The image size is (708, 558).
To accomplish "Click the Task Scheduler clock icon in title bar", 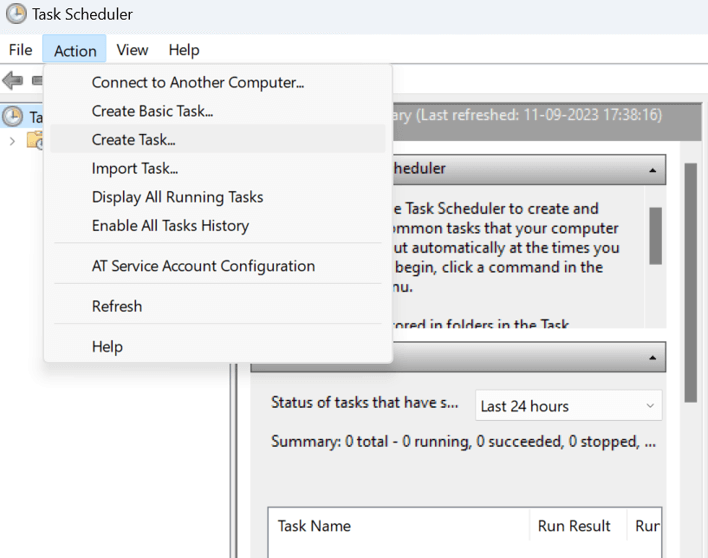I will (16, 14).
